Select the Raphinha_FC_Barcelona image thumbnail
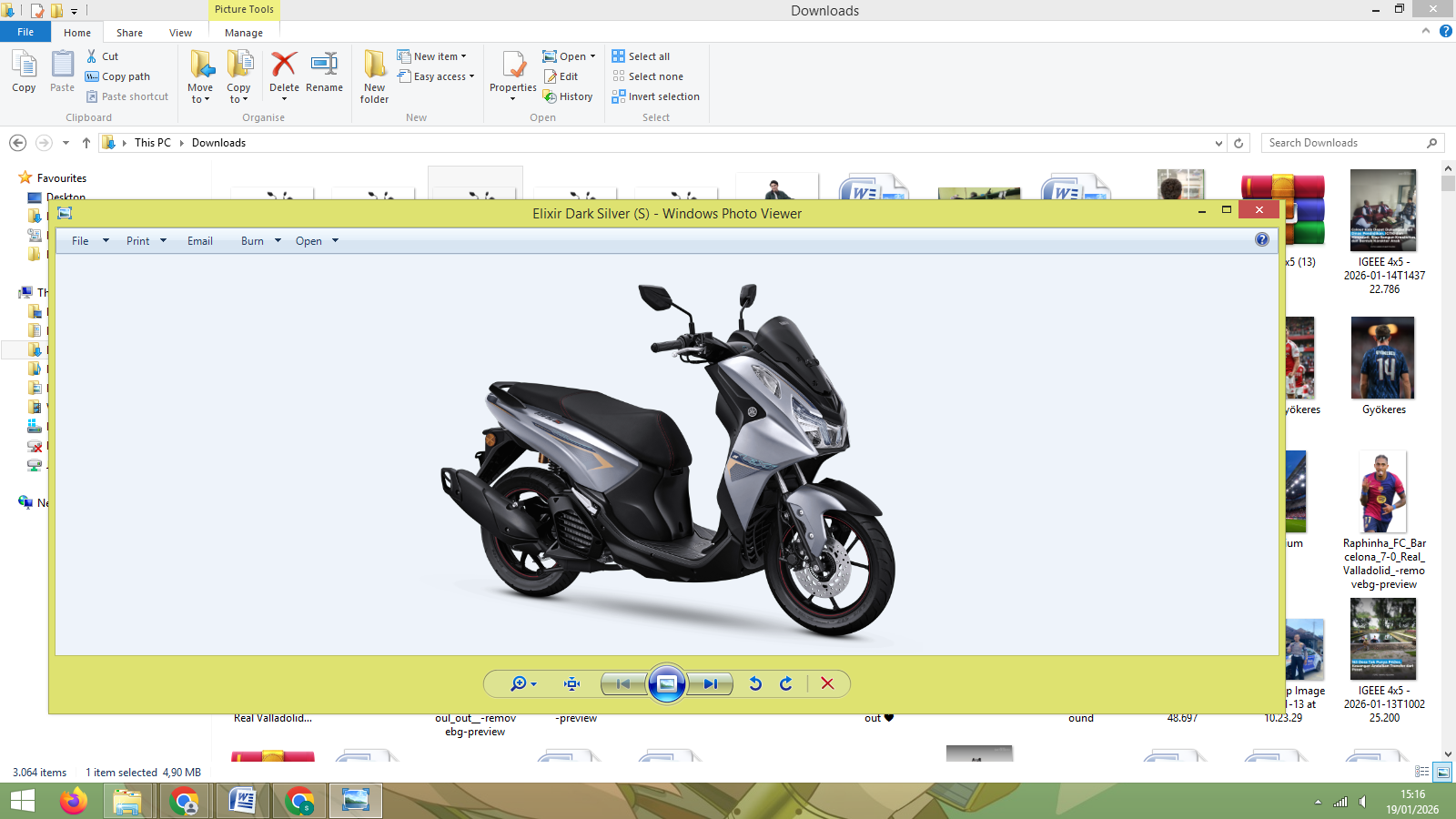 pyautogui.click(x=1383, y=491)
